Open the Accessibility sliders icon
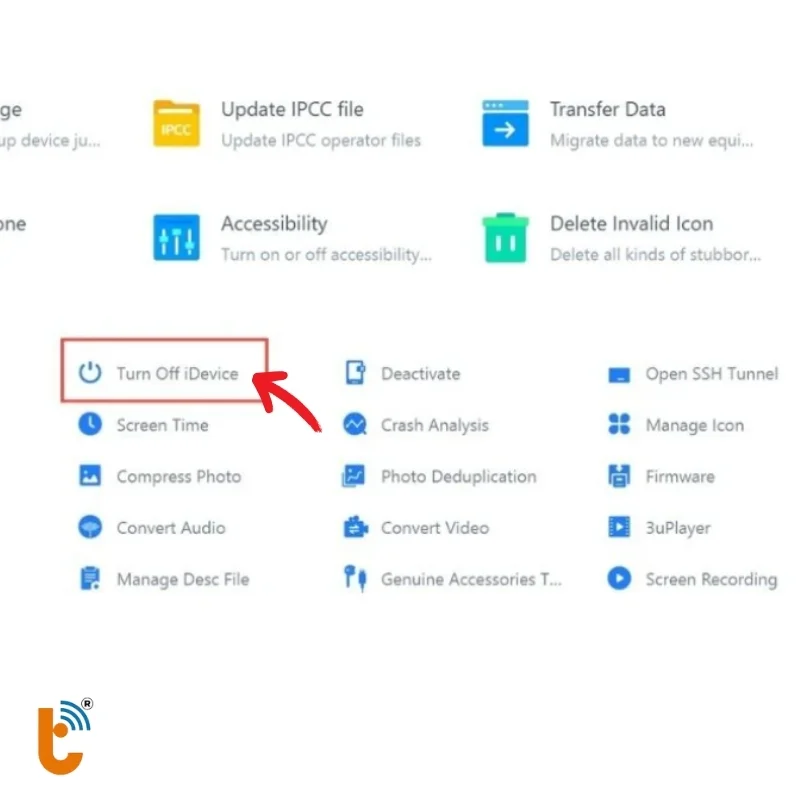This screenshot has height=800, width=800. point(176,238)
